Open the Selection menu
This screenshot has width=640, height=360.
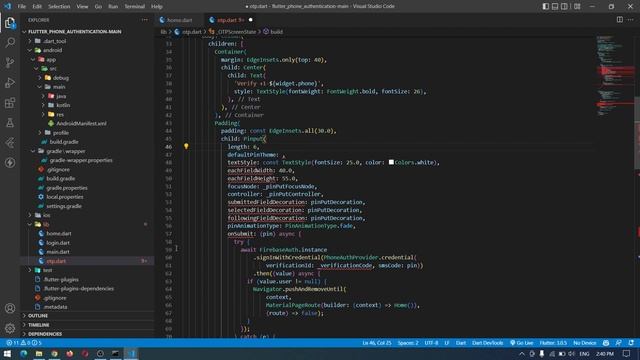[x=59, y=7]
